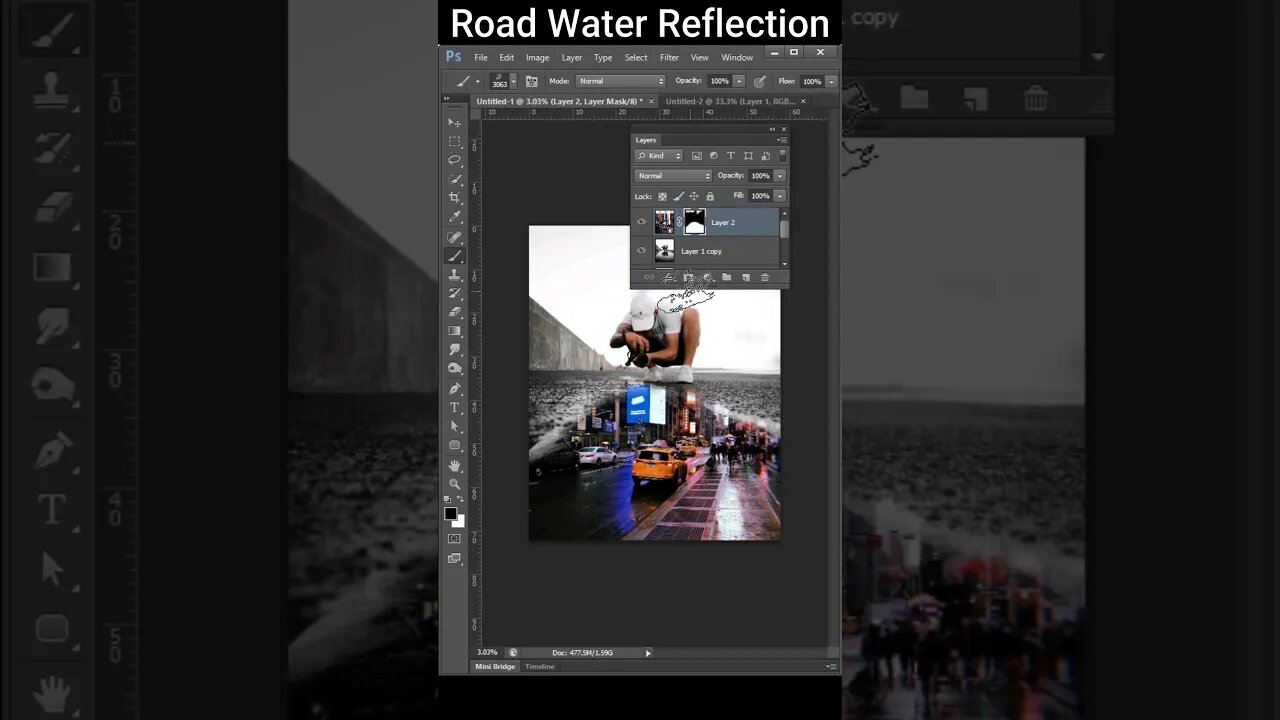Select the Dodge/Sponge tool
This screenshot has height=720, width=1280.
coord(454,369)
